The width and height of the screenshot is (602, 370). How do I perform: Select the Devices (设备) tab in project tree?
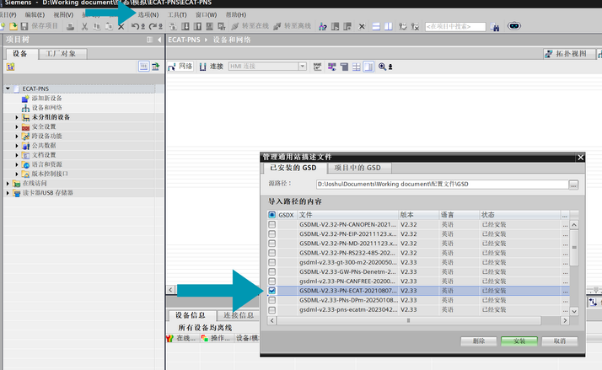tap(21, 54)
